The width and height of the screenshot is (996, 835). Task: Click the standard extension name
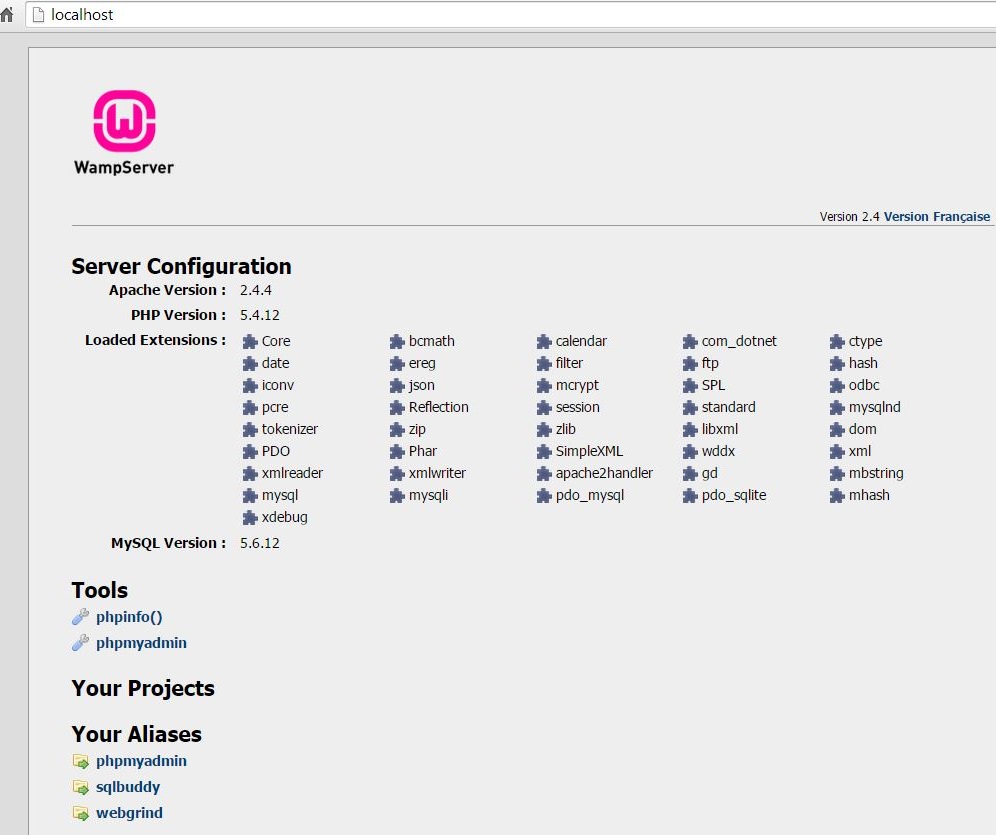point(729,407)
